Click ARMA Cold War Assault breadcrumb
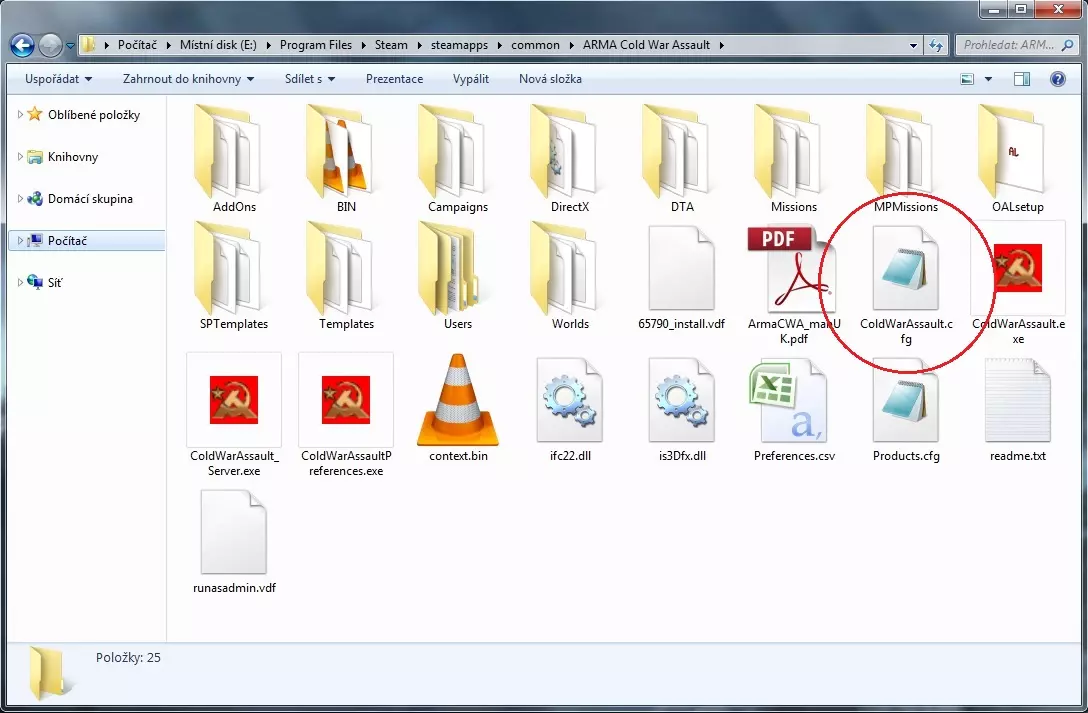Viewport: 1088px width, 713px height. point(646,45)
